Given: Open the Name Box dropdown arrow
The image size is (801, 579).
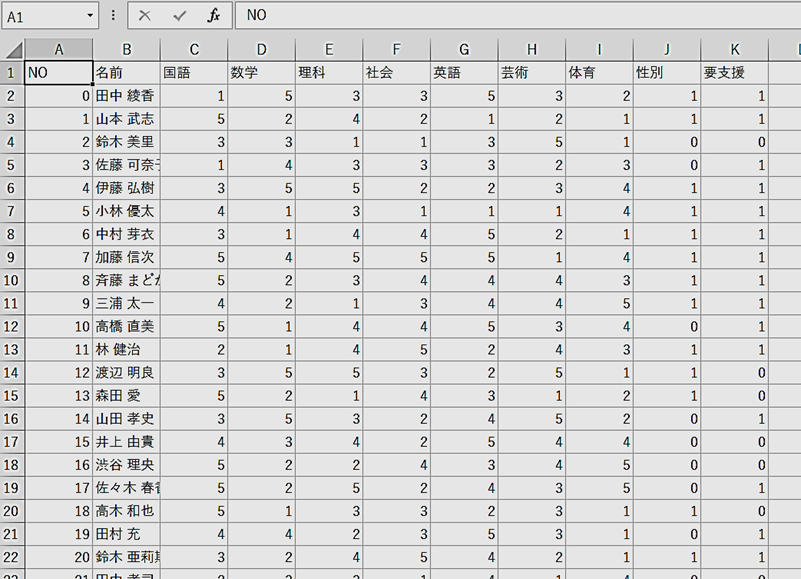Looking at the screenshot, I should (91, 16).
